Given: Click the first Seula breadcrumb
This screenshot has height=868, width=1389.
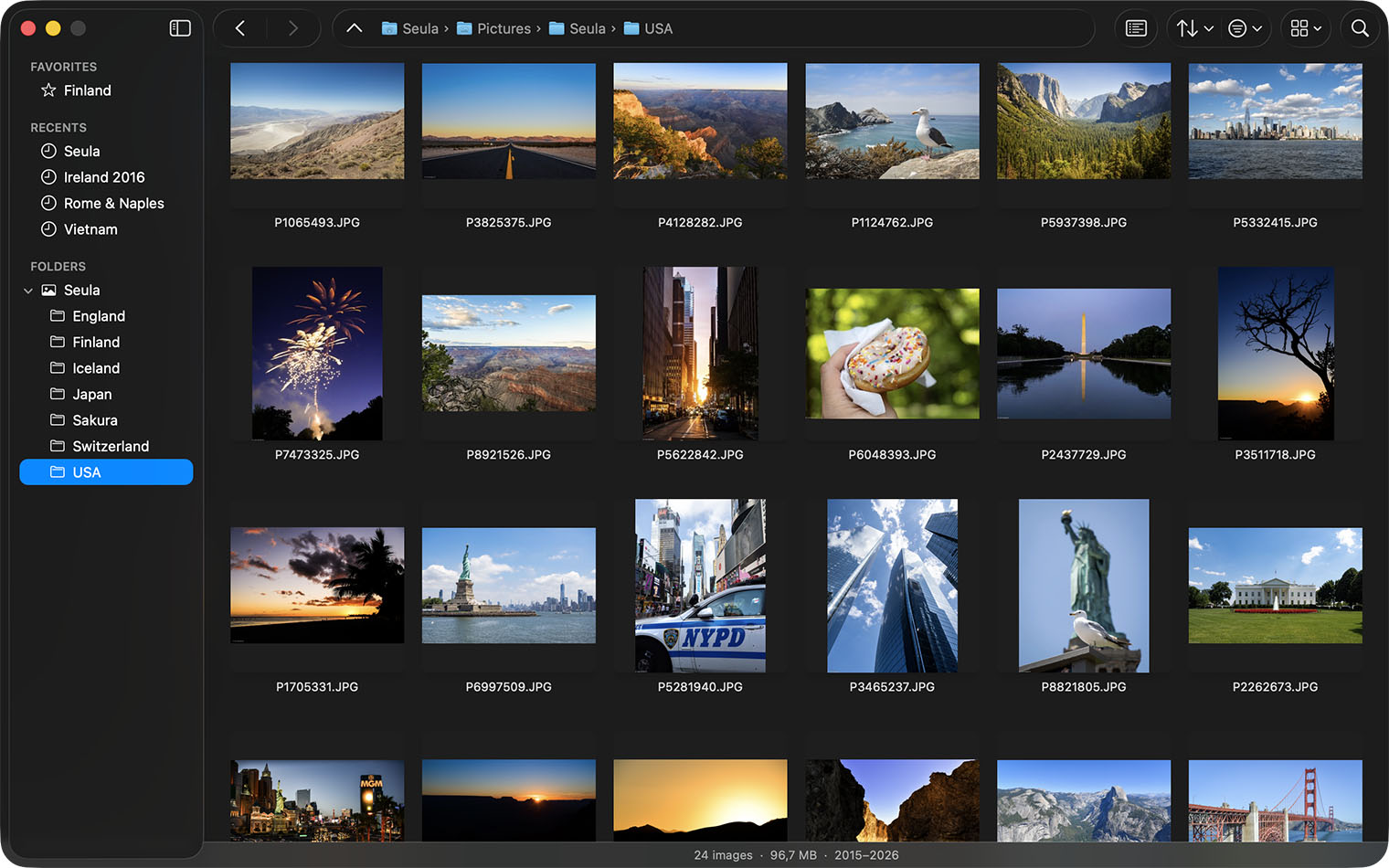Looking at the screenshot, I should coord(409,28).
